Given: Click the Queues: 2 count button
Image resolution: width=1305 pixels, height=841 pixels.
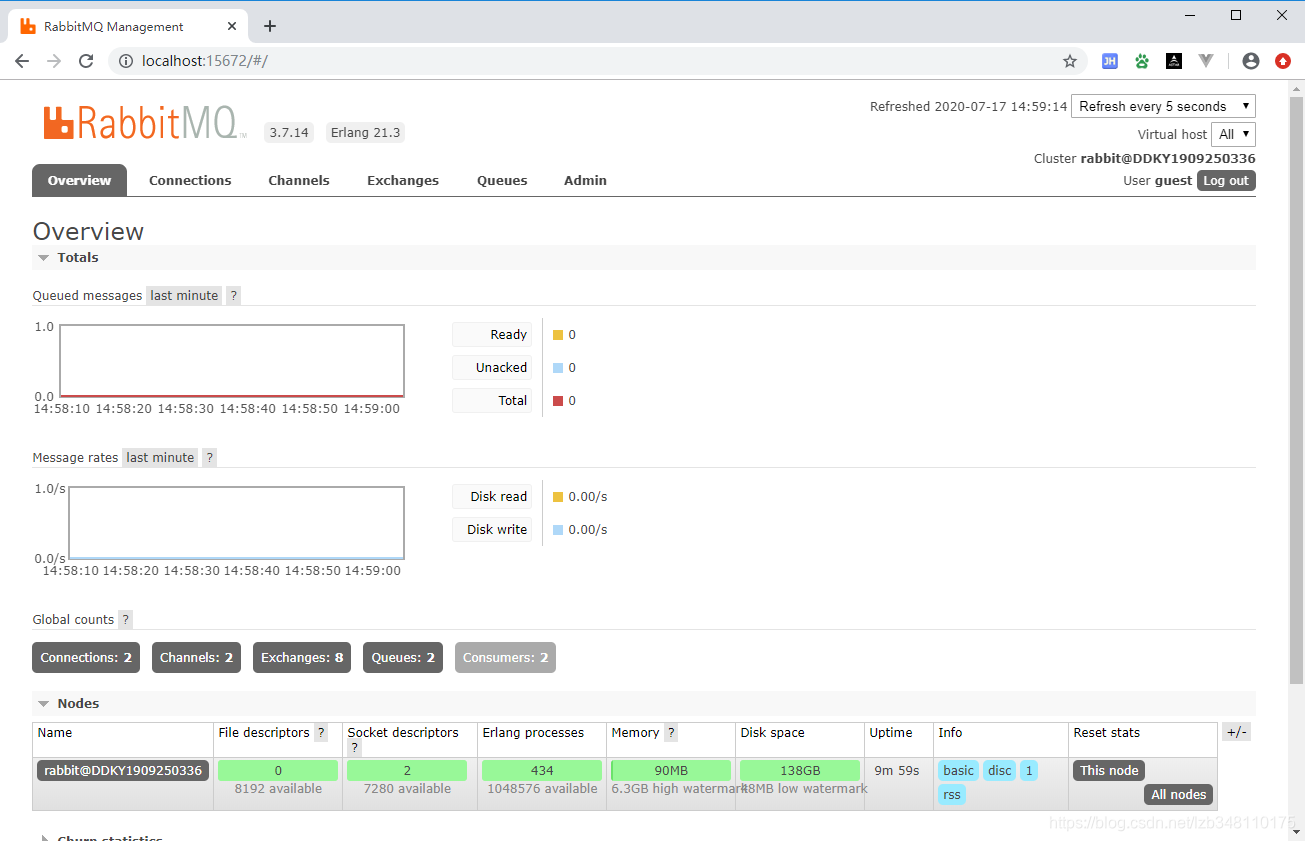Looking at the screenshot, I should click(x=403, y=658).
